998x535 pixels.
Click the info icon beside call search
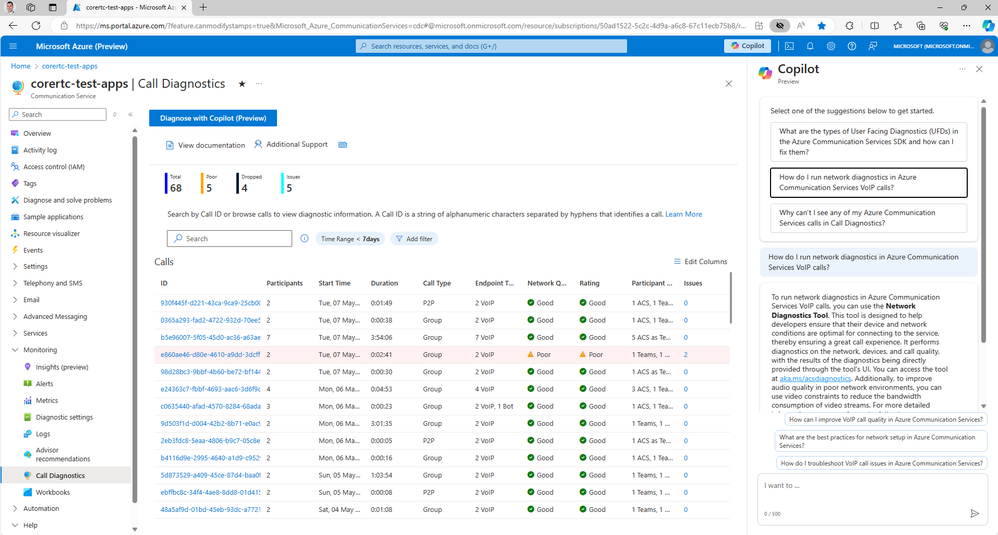304,239
